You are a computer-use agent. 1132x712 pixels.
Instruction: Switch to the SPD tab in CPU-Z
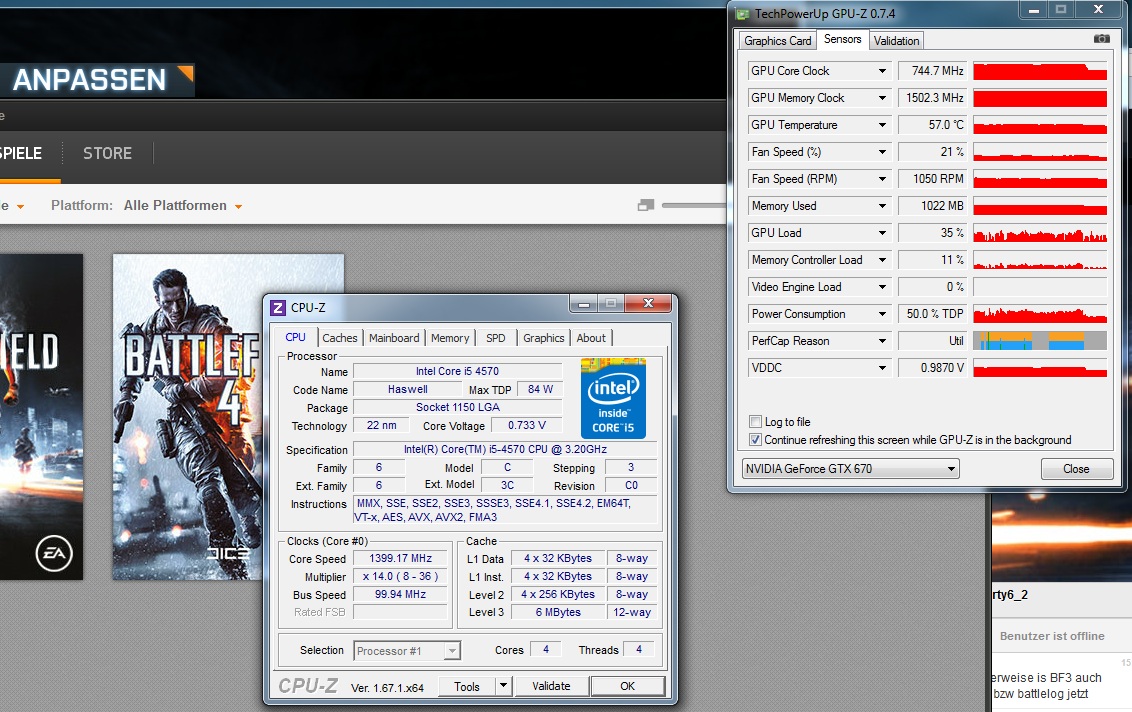(x=495, y=338)
